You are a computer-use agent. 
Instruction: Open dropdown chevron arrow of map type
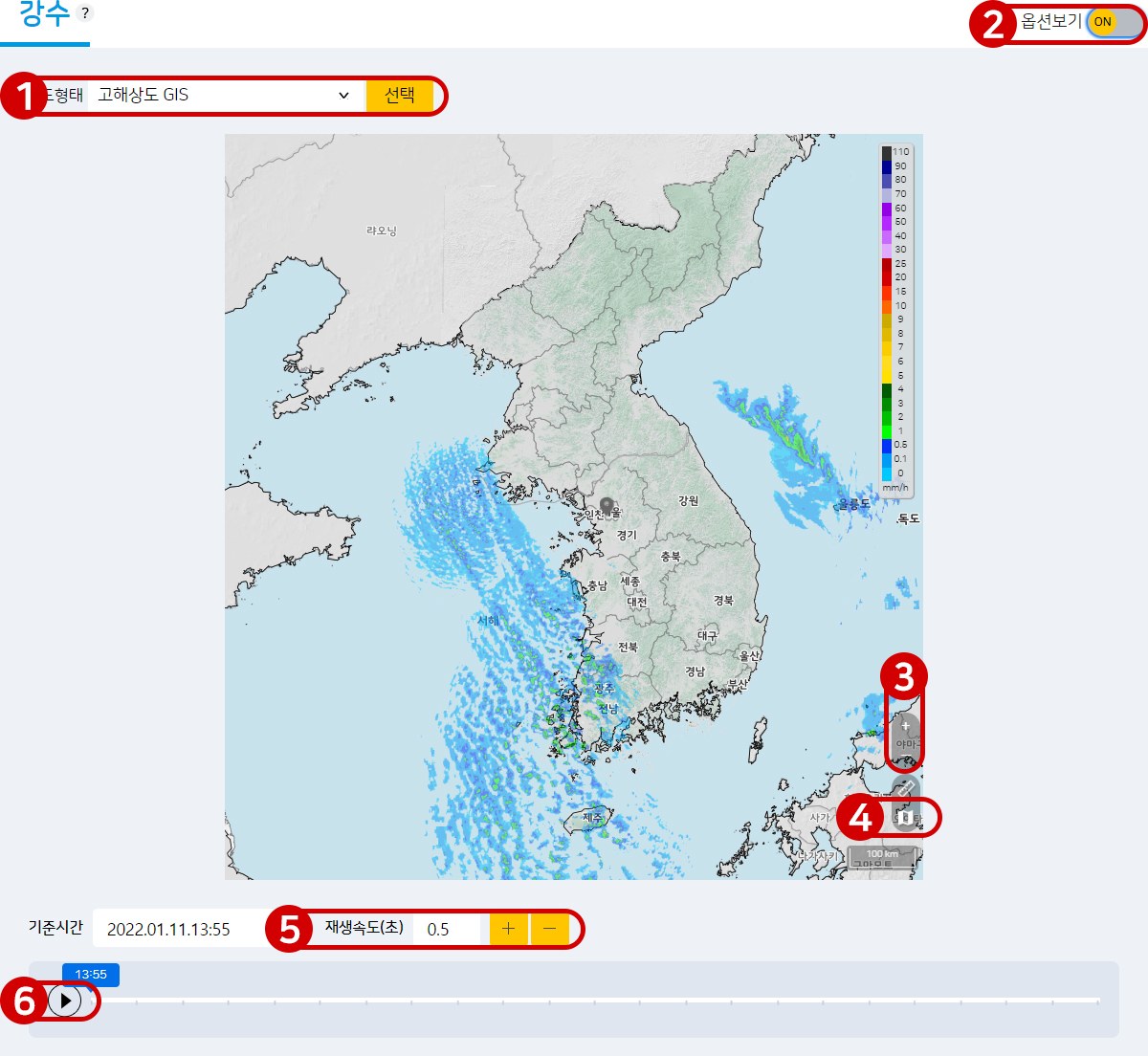point(343,96)
